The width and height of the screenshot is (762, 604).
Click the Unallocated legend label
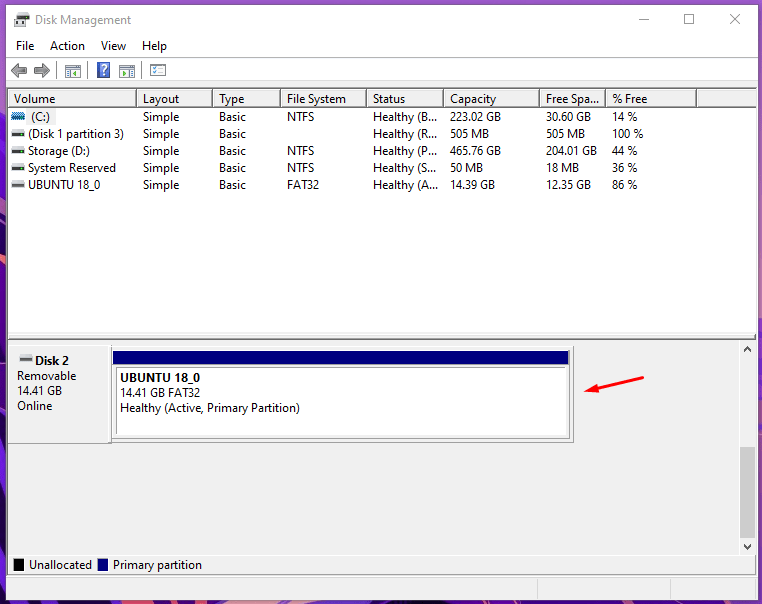(x=60, y=565)
